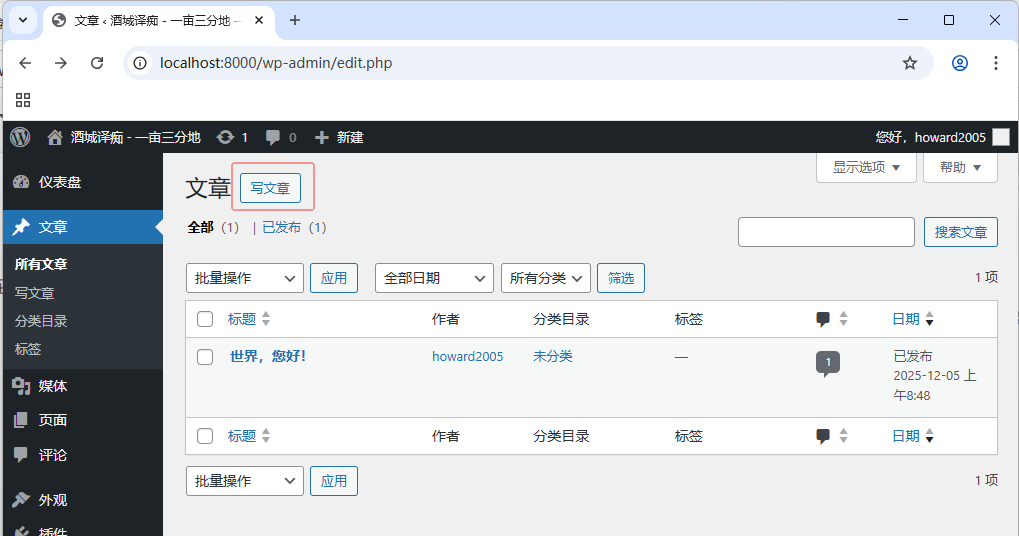1019x536 pixels.
Task: Click the plus 新建 icon in admin bar
Action: tap(321, 137)
